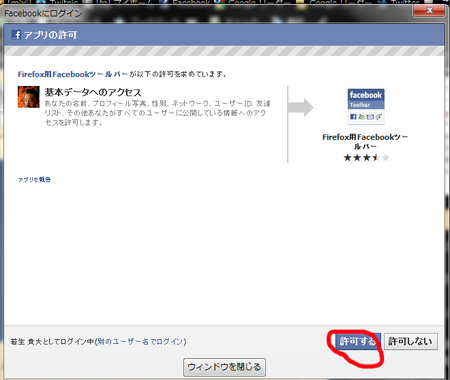
Task: Click the Facebook logo in アプリの許可 header
Action: [17, 35]
